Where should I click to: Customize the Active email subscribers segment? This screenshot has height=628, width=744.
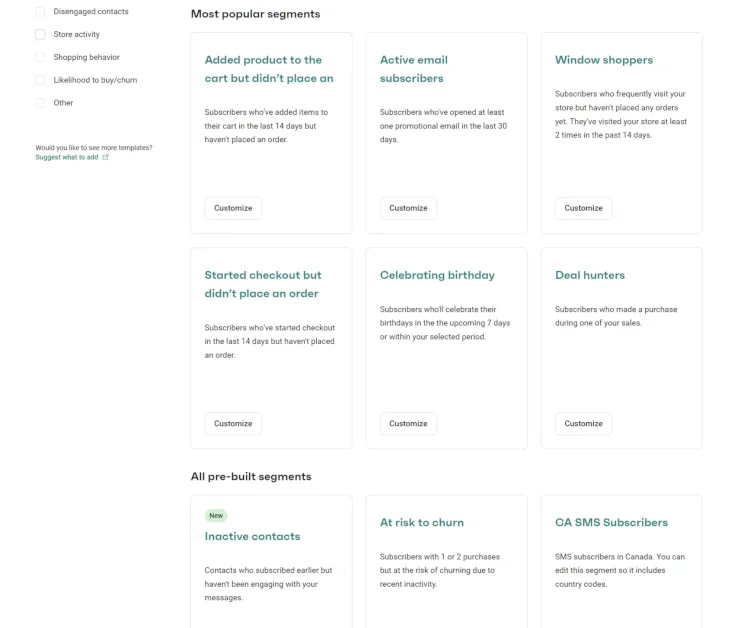(x=408, y=208)
